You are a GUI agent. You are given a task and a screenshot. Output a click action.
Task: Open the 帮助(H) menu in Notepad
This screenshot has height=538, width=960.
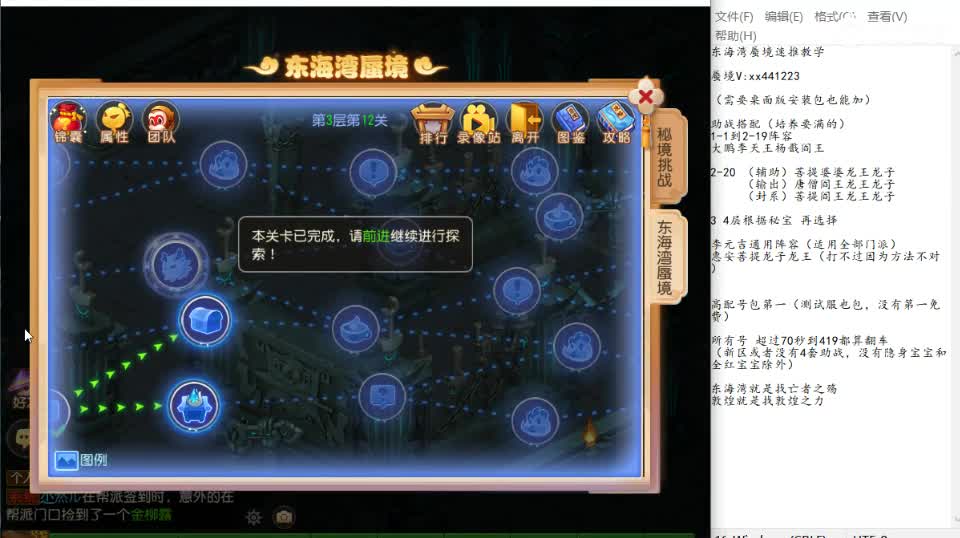tap(736, 35)
